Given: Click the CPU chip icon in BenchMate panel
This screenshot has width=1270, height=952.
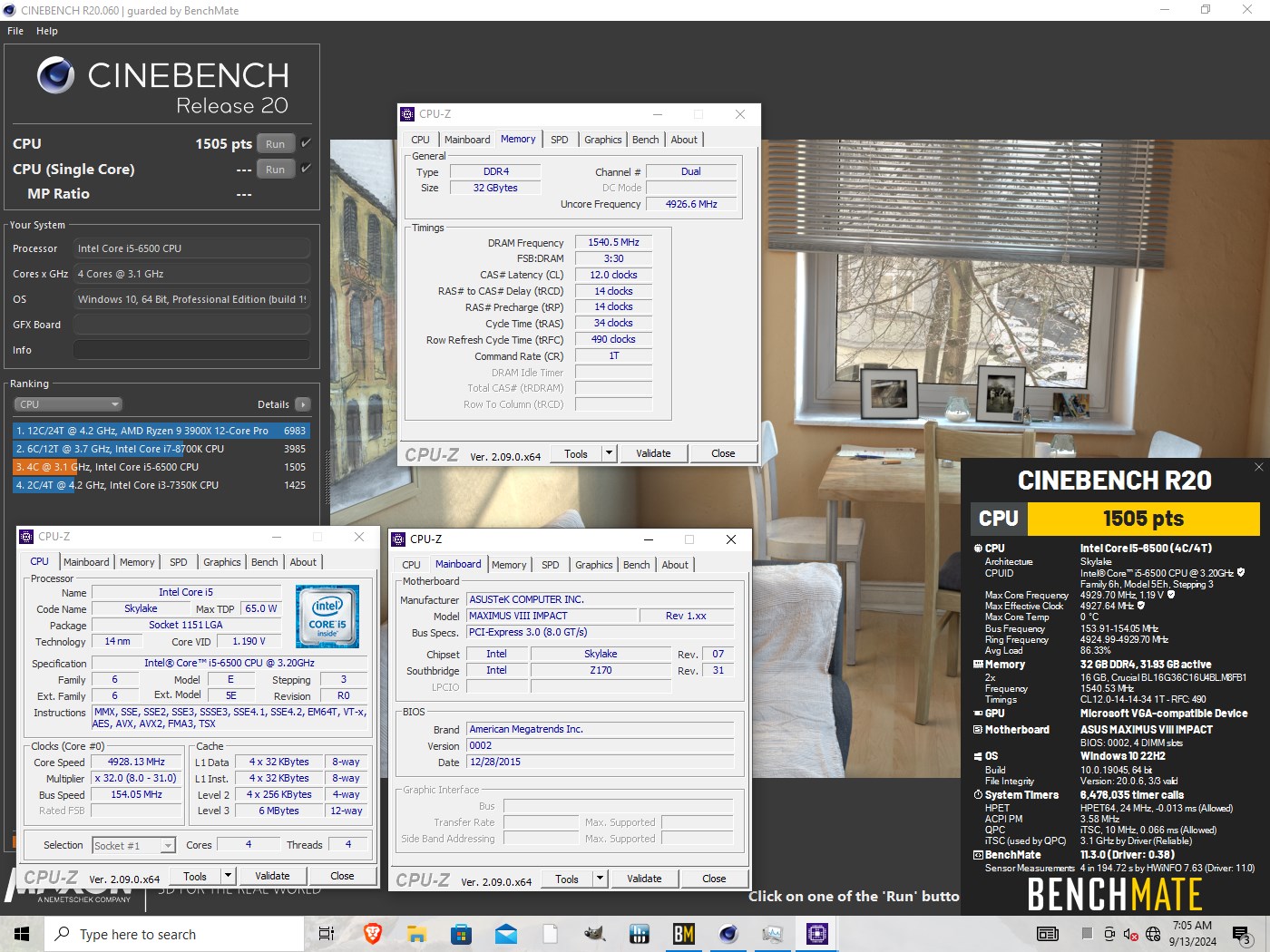Looking at the screenshot, I should pos(978,549).
